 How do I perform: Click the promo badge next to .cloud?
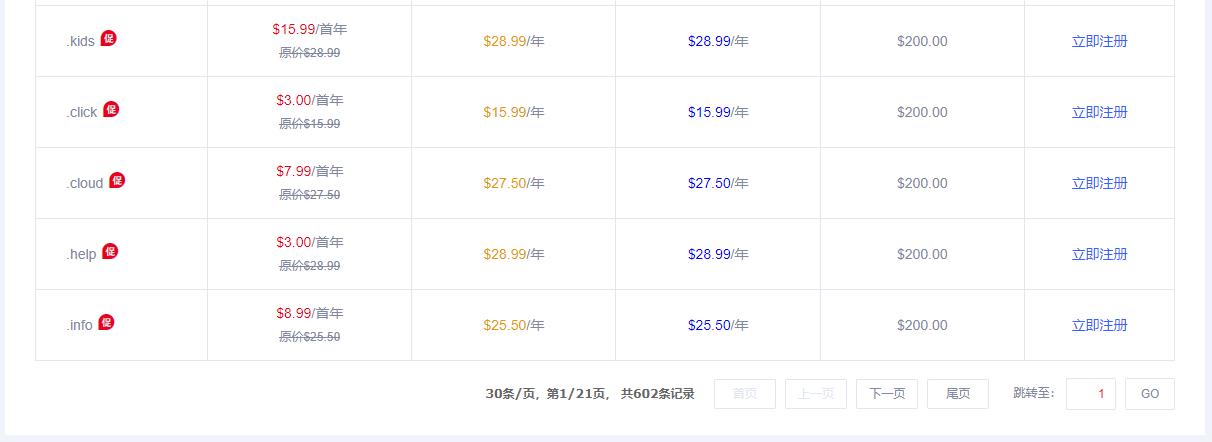[117, 181]
